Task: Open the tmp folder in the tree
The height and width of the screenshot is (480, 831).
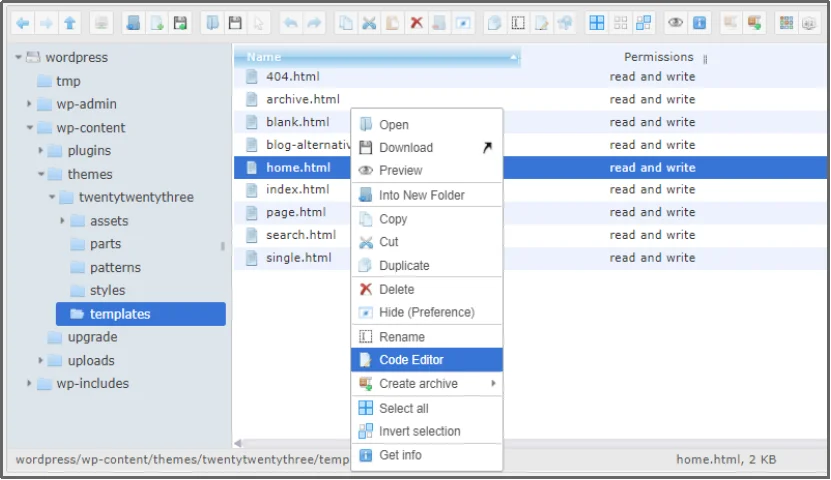Action: (x=68, y=81)
